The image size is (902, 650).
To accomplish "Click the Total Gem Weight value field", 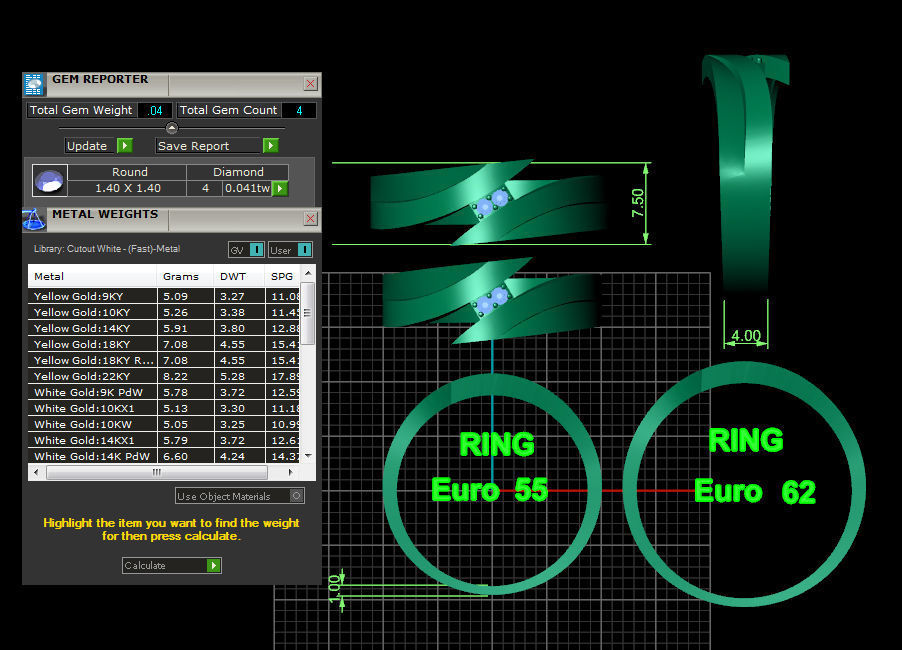I will click(155, 110).
